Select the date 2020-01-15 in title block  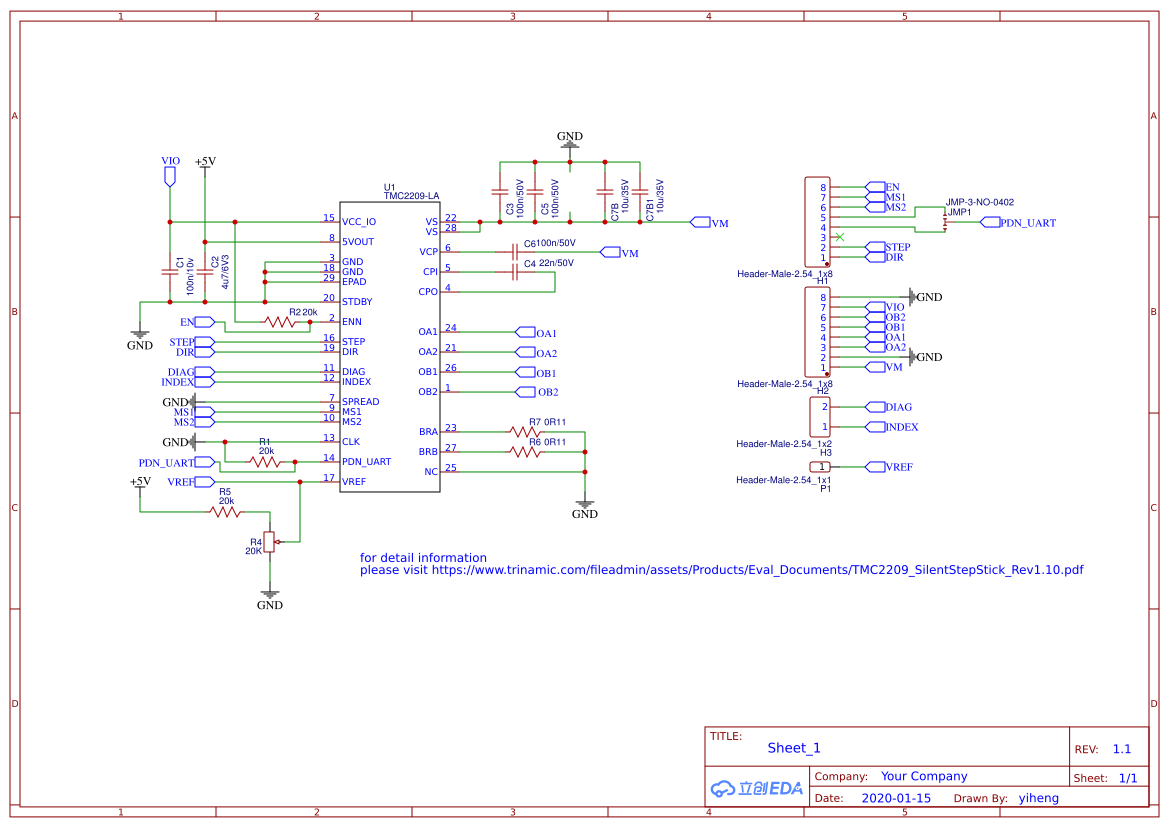(896, 798)
